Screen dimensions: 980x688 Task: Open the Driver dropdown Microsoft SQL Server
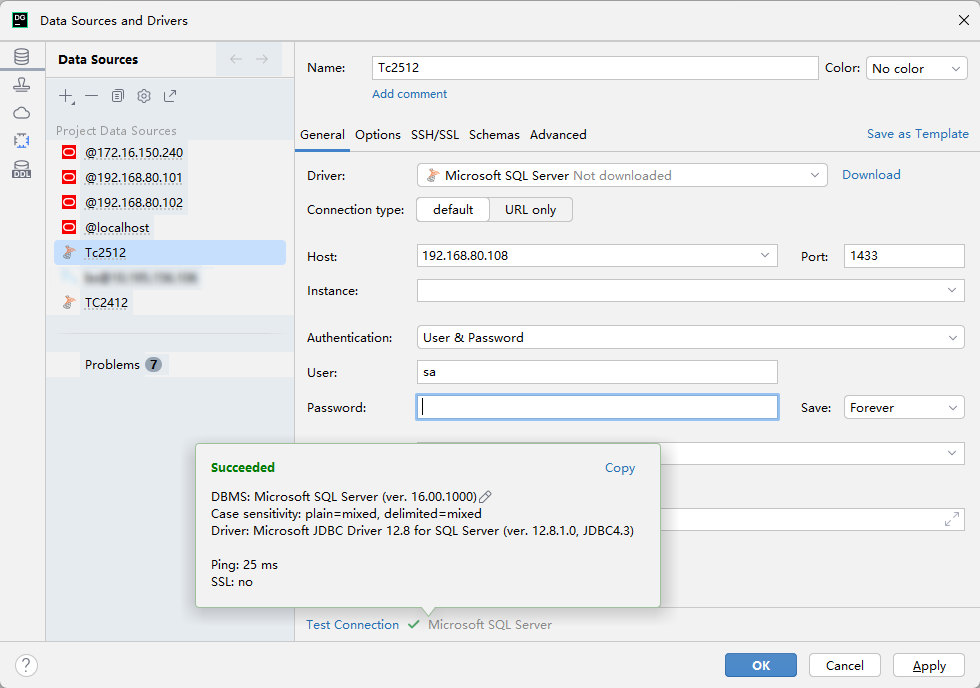click(622, 176)
